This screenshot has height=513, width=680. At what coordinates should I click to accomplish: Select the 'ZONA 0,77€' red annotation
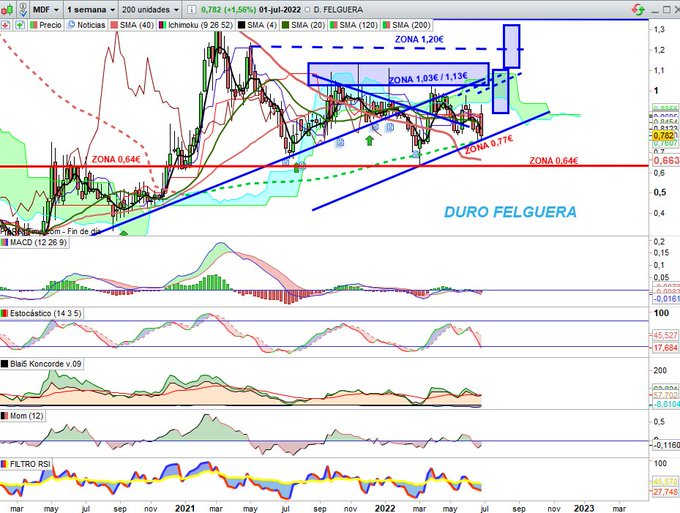[489, 145]
